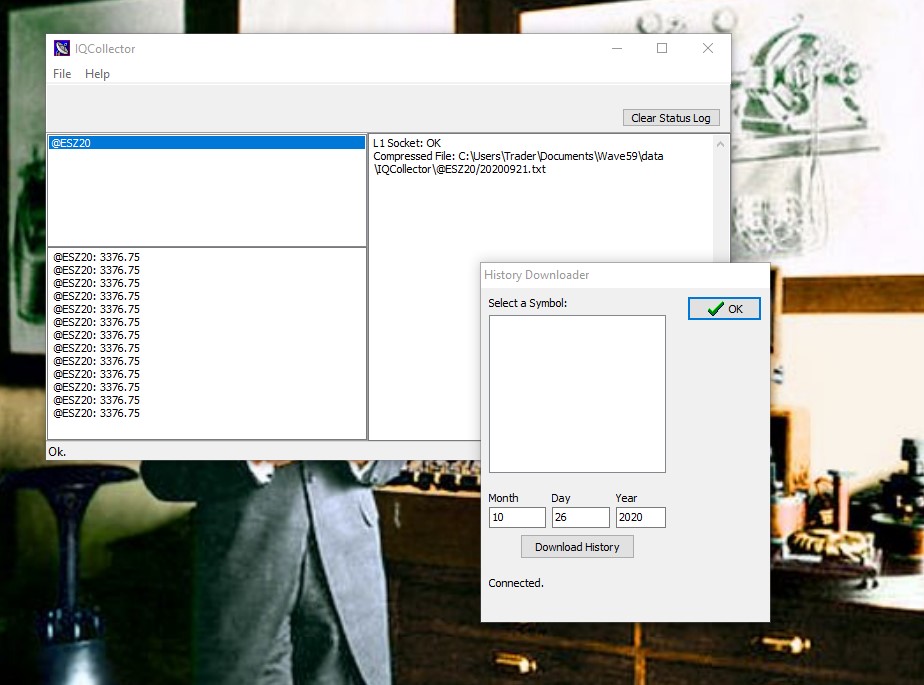
Task: Maximize the IQCollector window
Action: [662, 48]
